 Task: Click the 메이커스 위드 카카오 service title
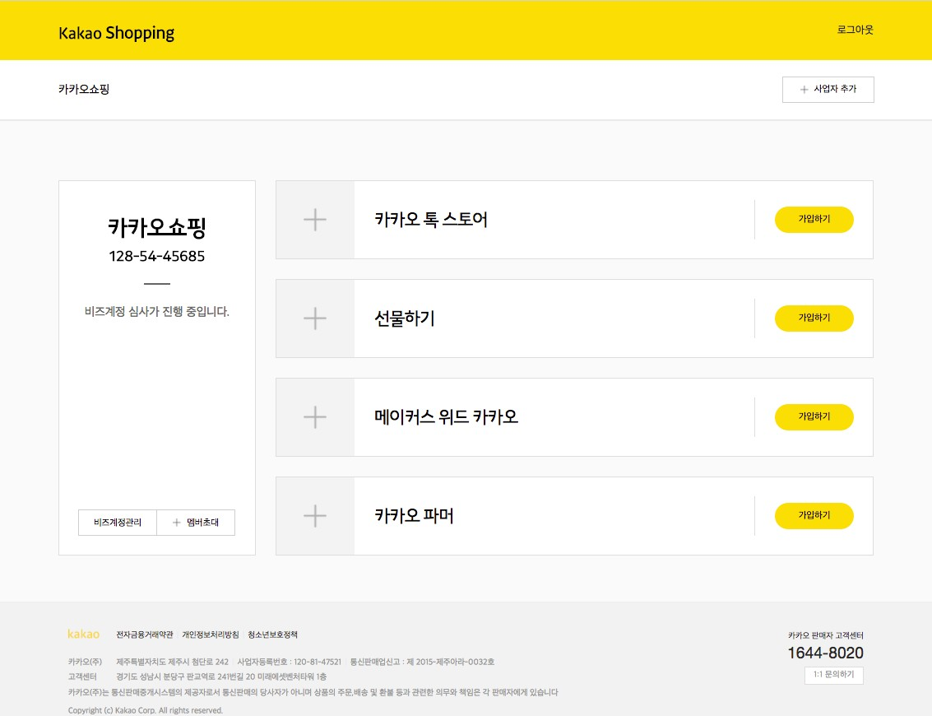pyautogui.click(x=446, y=417)
